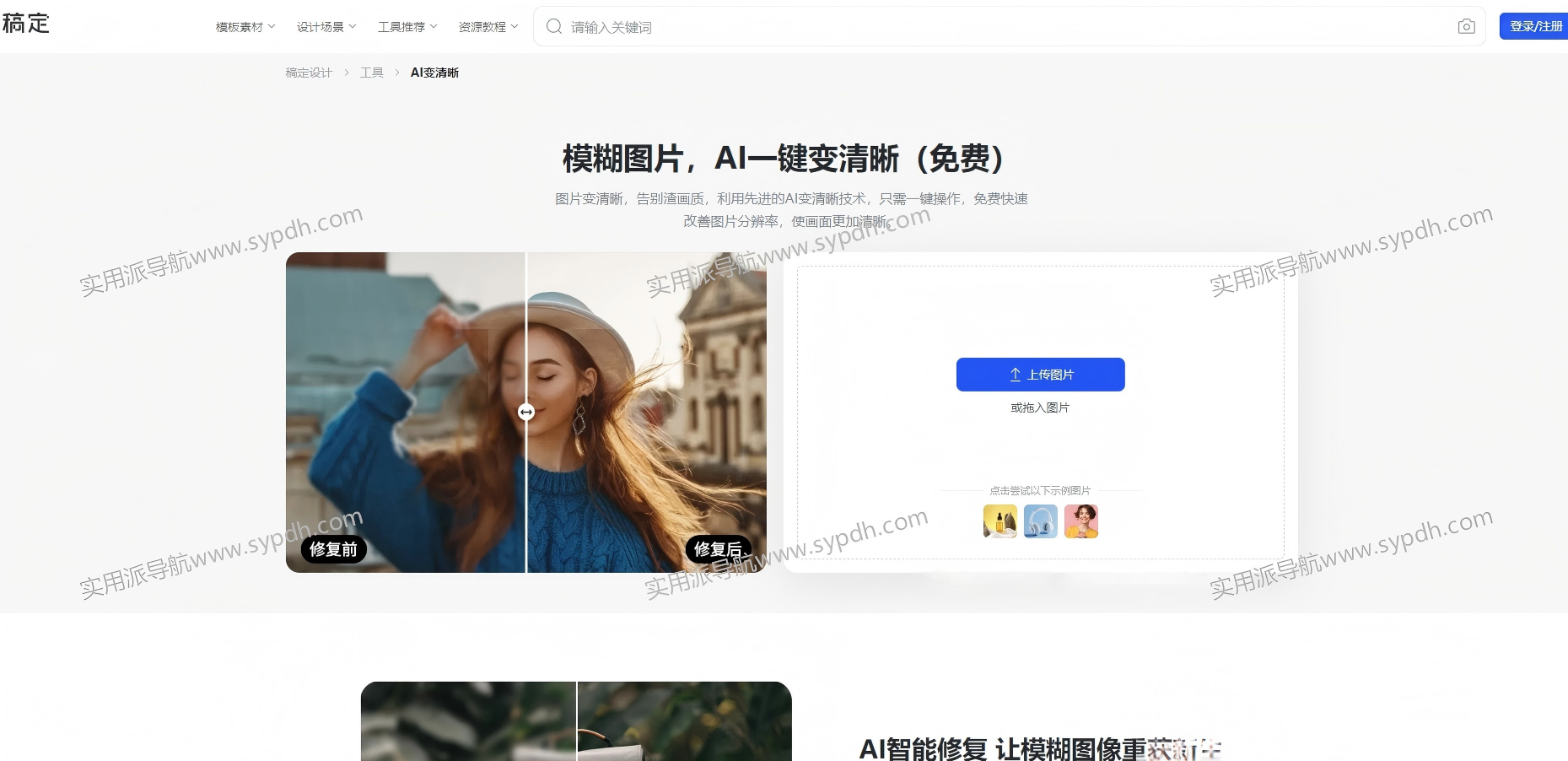1568x761 pixels.
Task: Go to 稿定设计 breadcrumb link
Action: (309, 73)
